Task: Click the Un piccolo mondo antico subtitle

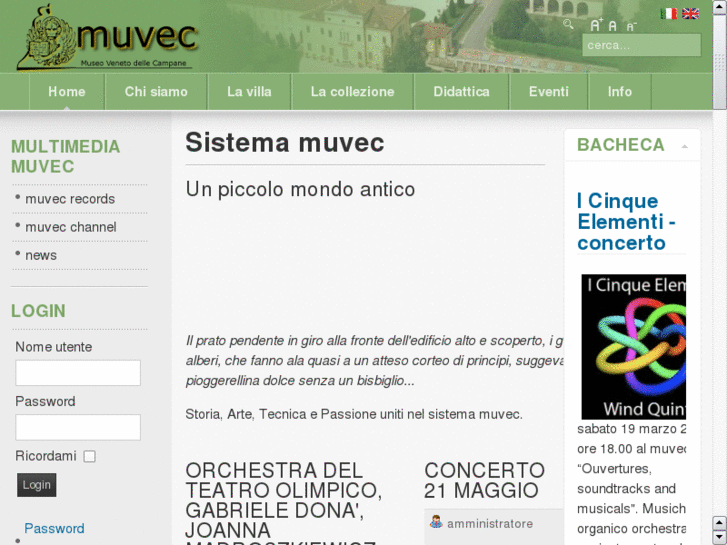Action: (300, 189)
